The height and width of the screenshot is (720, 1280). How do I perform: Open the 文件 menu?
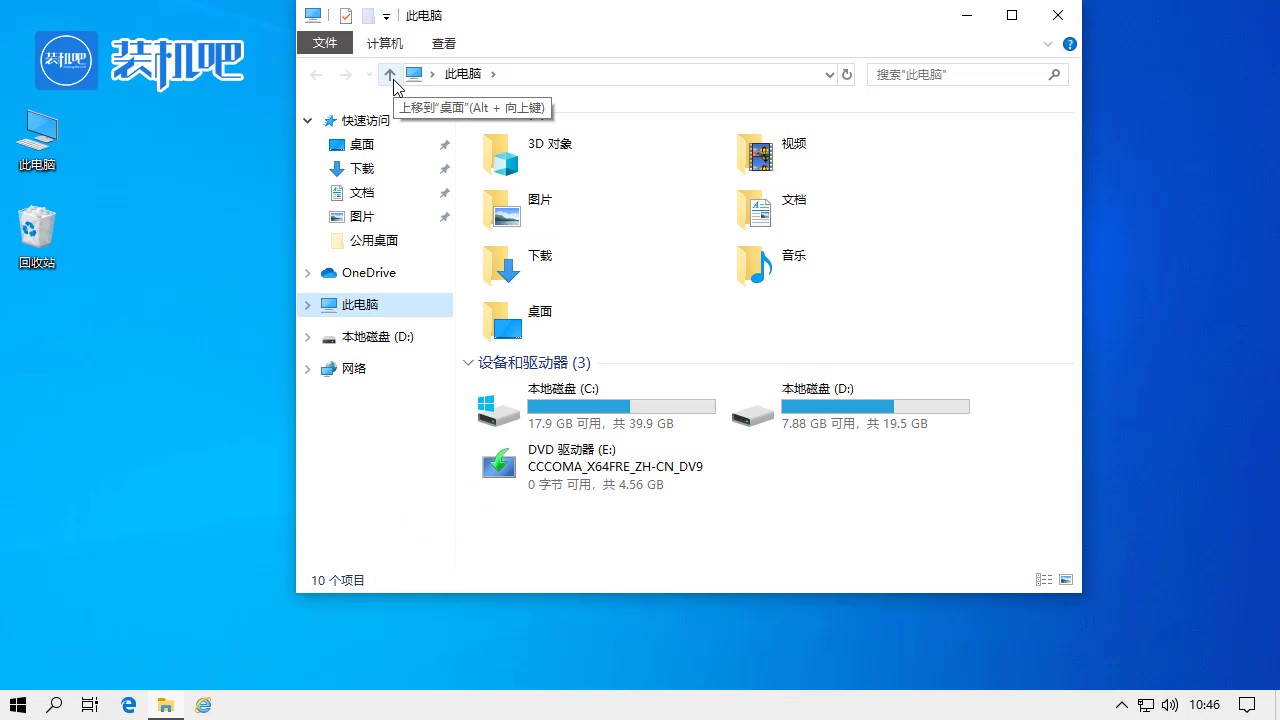[325, 43]
